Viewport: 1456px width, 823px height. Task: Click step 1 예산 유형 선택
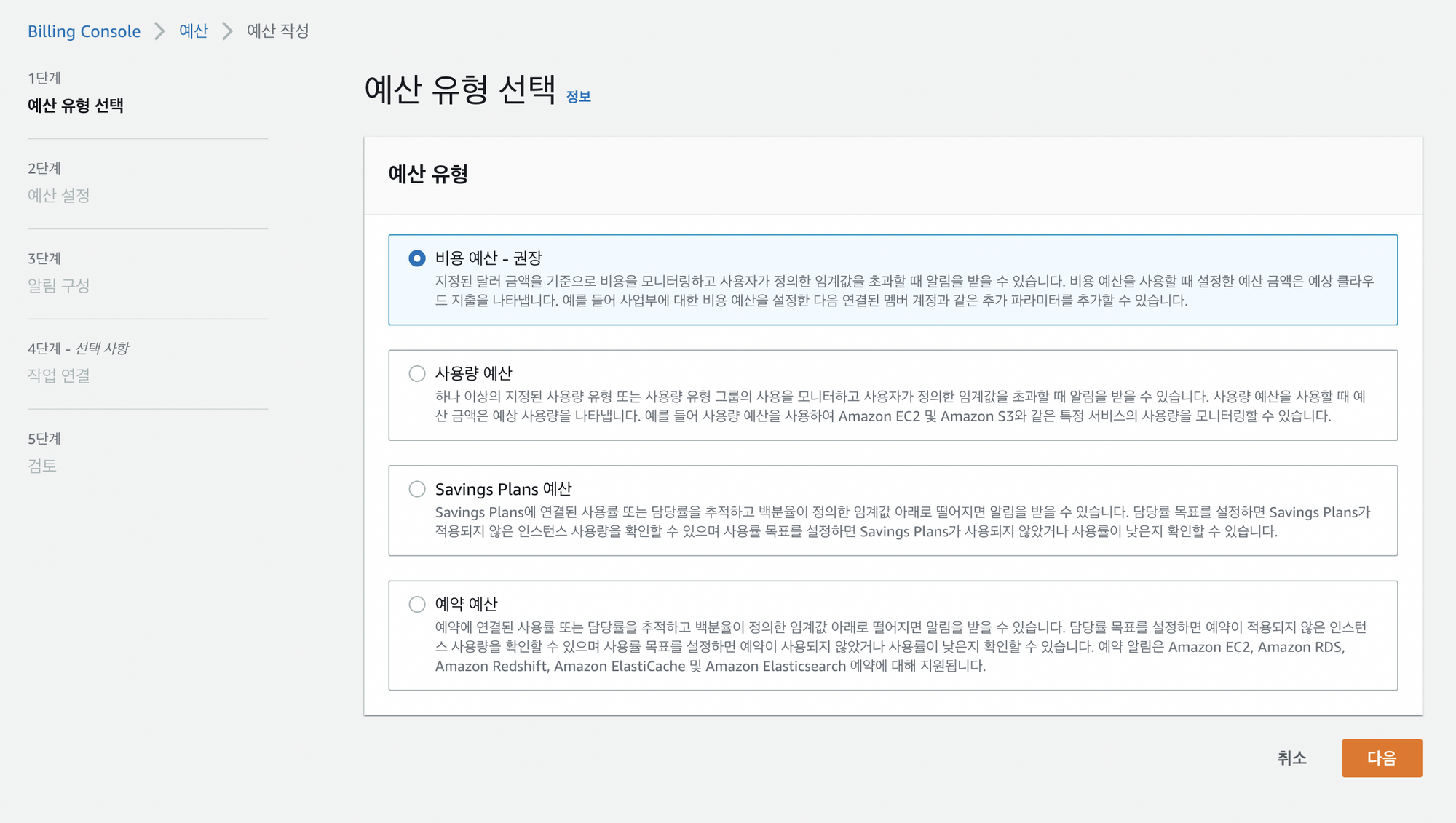[76, 106]
